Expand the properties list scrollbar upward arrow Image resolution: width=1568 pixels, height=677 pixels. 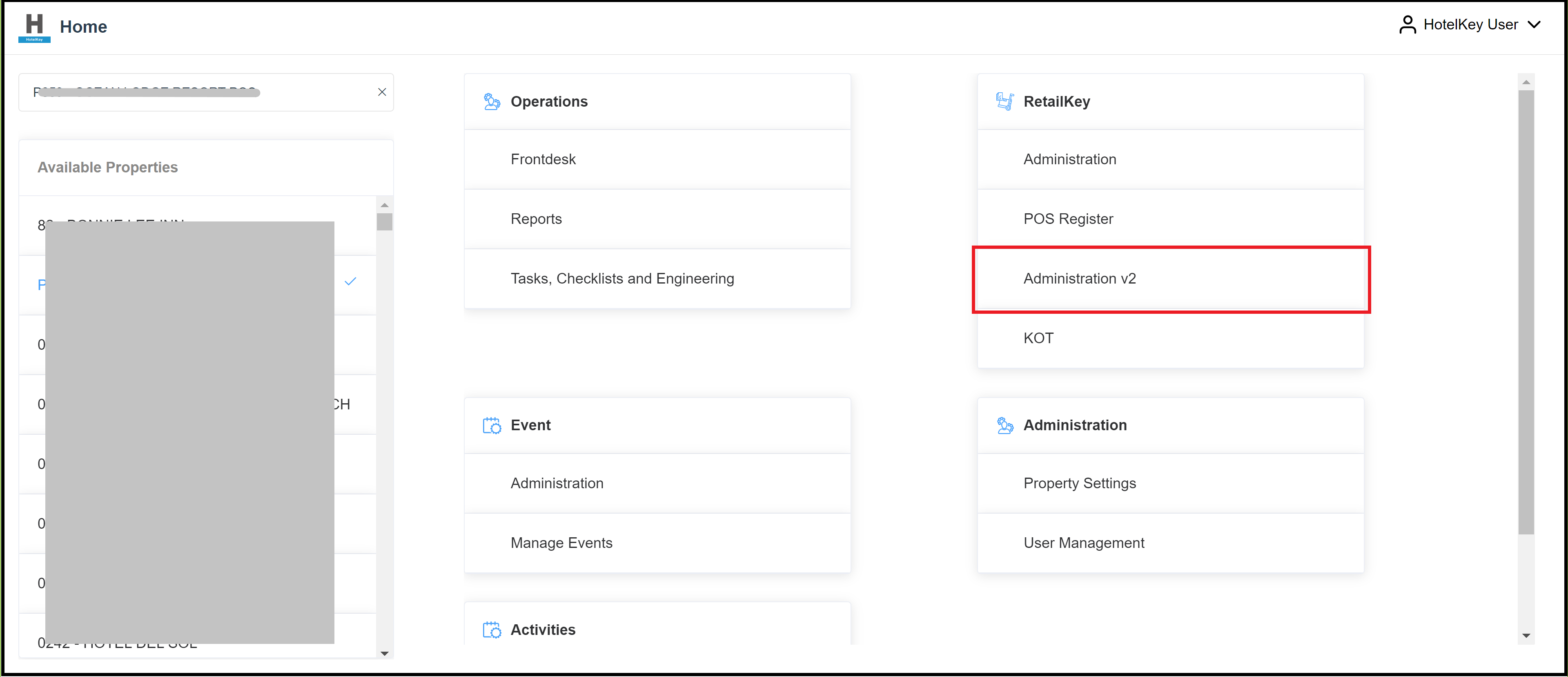point(385,205)
